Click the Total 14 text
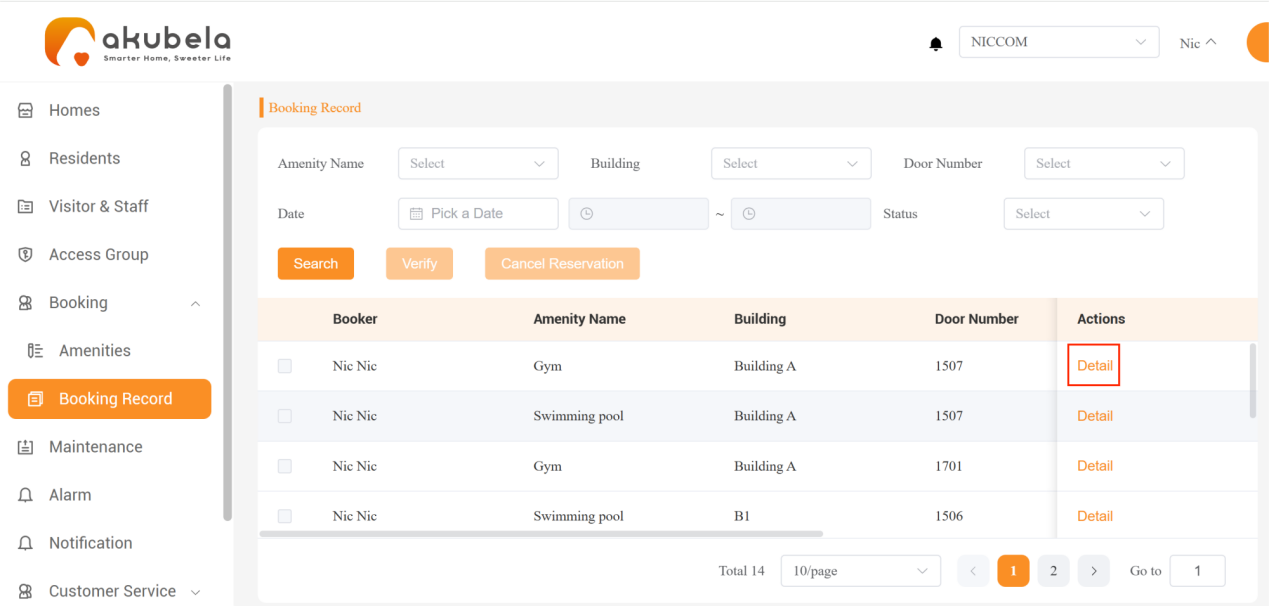Image resolution: width=1269 pixels, height=606 pixels. (741, 571)
